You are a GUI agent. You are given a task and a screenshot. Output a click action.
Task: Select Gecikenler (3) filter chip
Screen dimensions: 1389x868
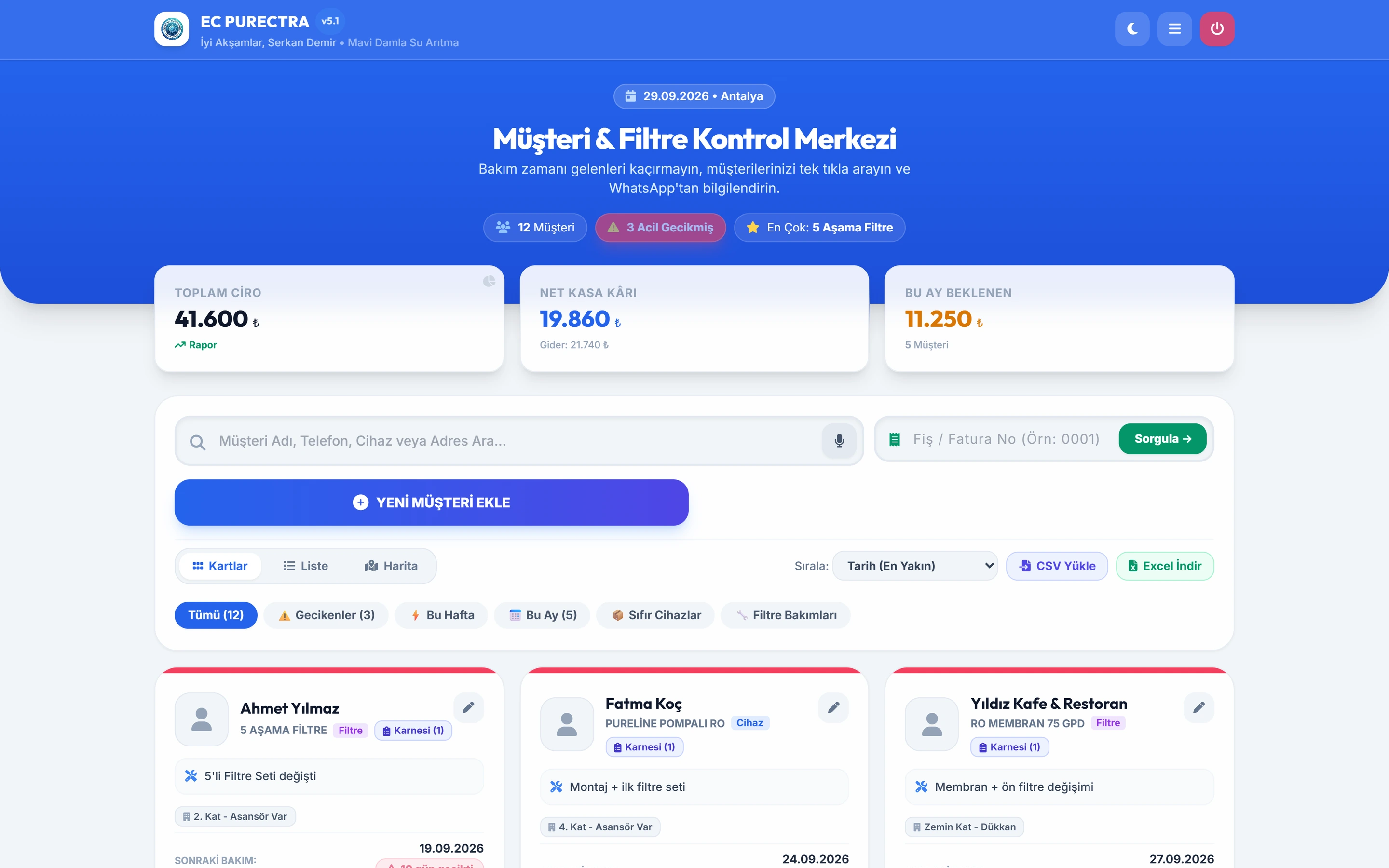tap(326, 615)
